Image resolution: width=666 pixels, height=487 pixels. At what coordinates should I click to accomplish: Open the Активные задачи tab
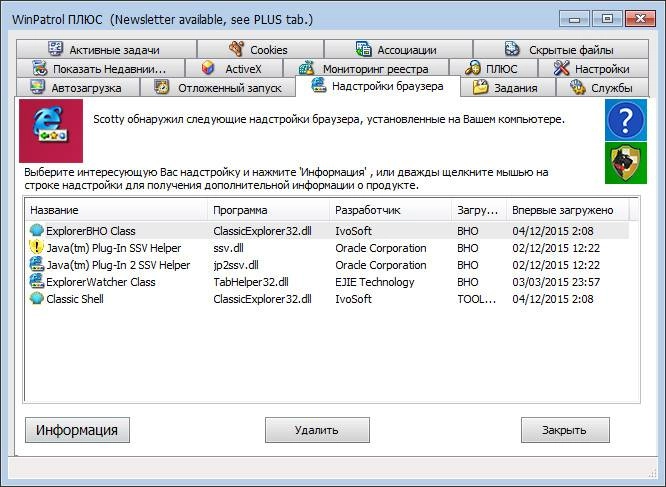(107, 49)
